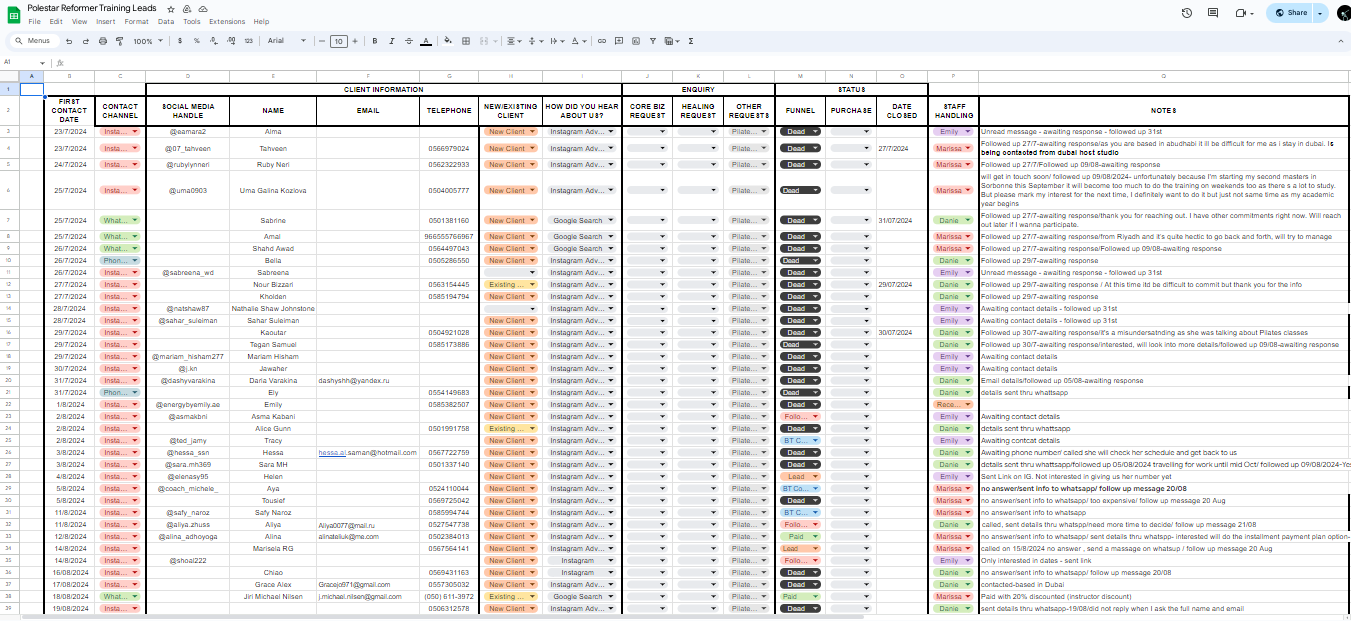1351x621 pixels.
Task: Click the document title Polestar Reformer Training Leads
Action: [93, 8]
